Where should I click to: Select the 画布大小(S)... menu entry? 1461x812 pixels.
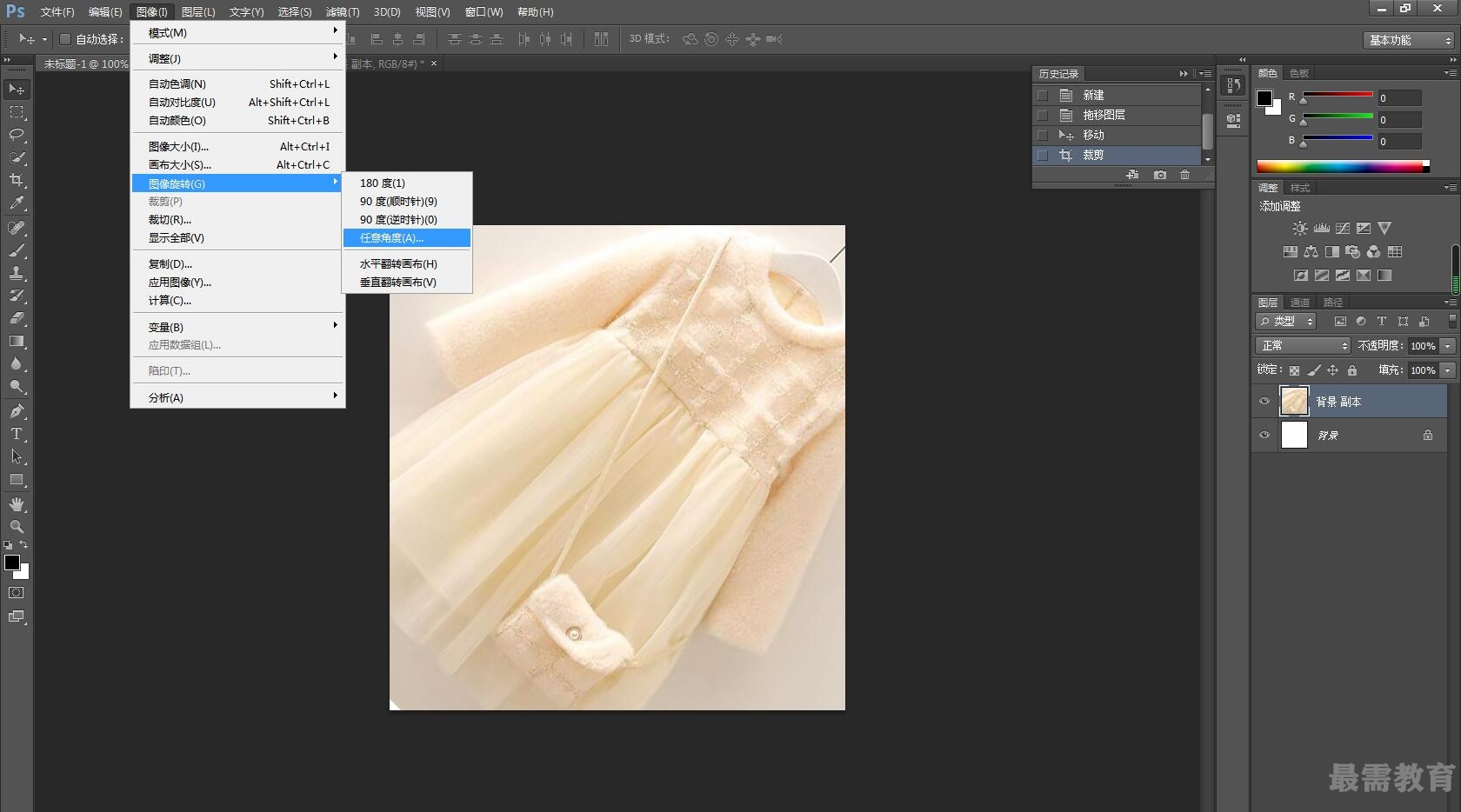click(238, 165)
